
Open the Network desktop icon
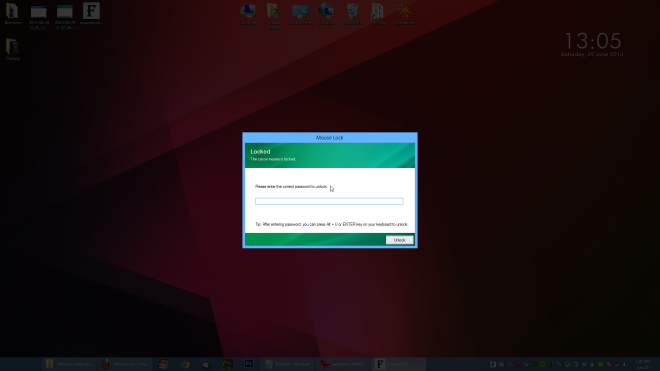[x=326, y=14]
